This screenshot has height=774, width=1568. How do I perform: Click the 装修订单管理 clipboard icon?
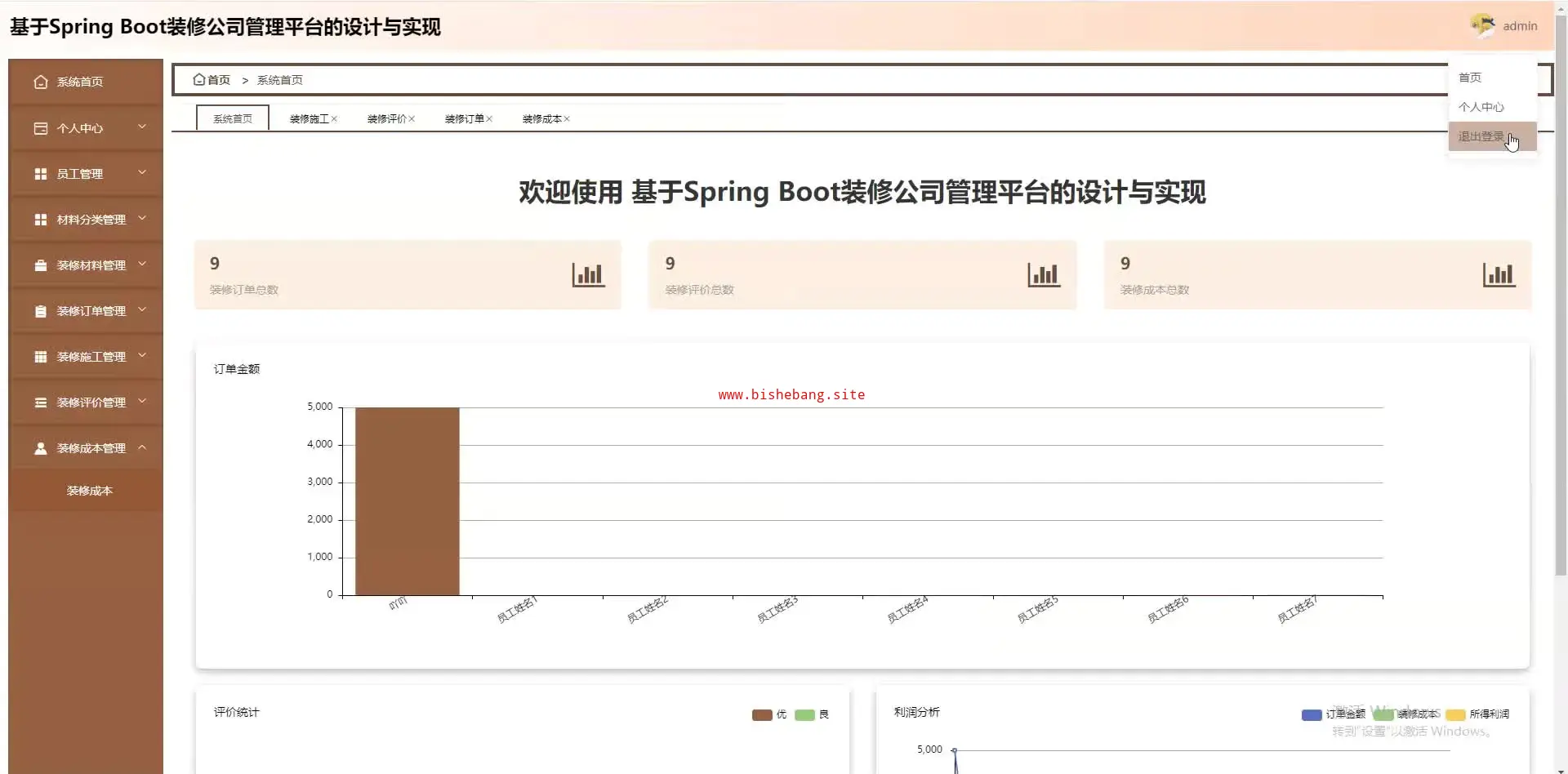tap(40, 311)
